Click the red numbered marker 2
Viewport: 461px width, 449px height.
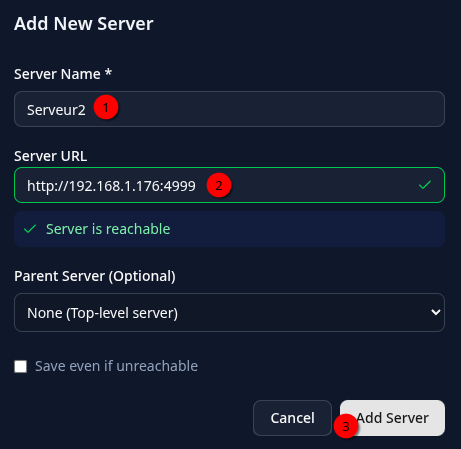coord(219,185)
